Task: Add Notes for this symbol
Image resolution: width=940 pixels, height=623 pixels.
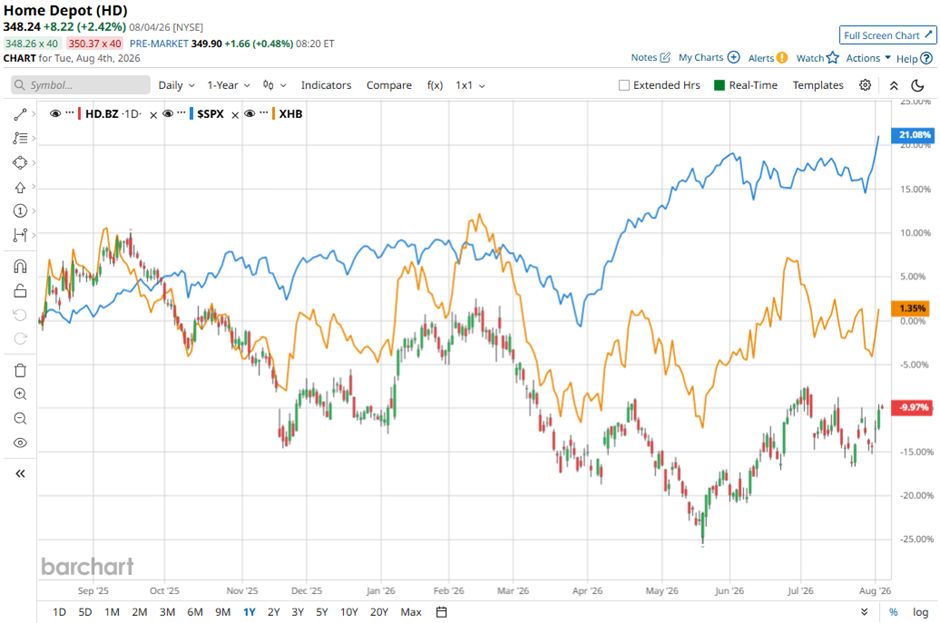Action: (x=650, y=58)
